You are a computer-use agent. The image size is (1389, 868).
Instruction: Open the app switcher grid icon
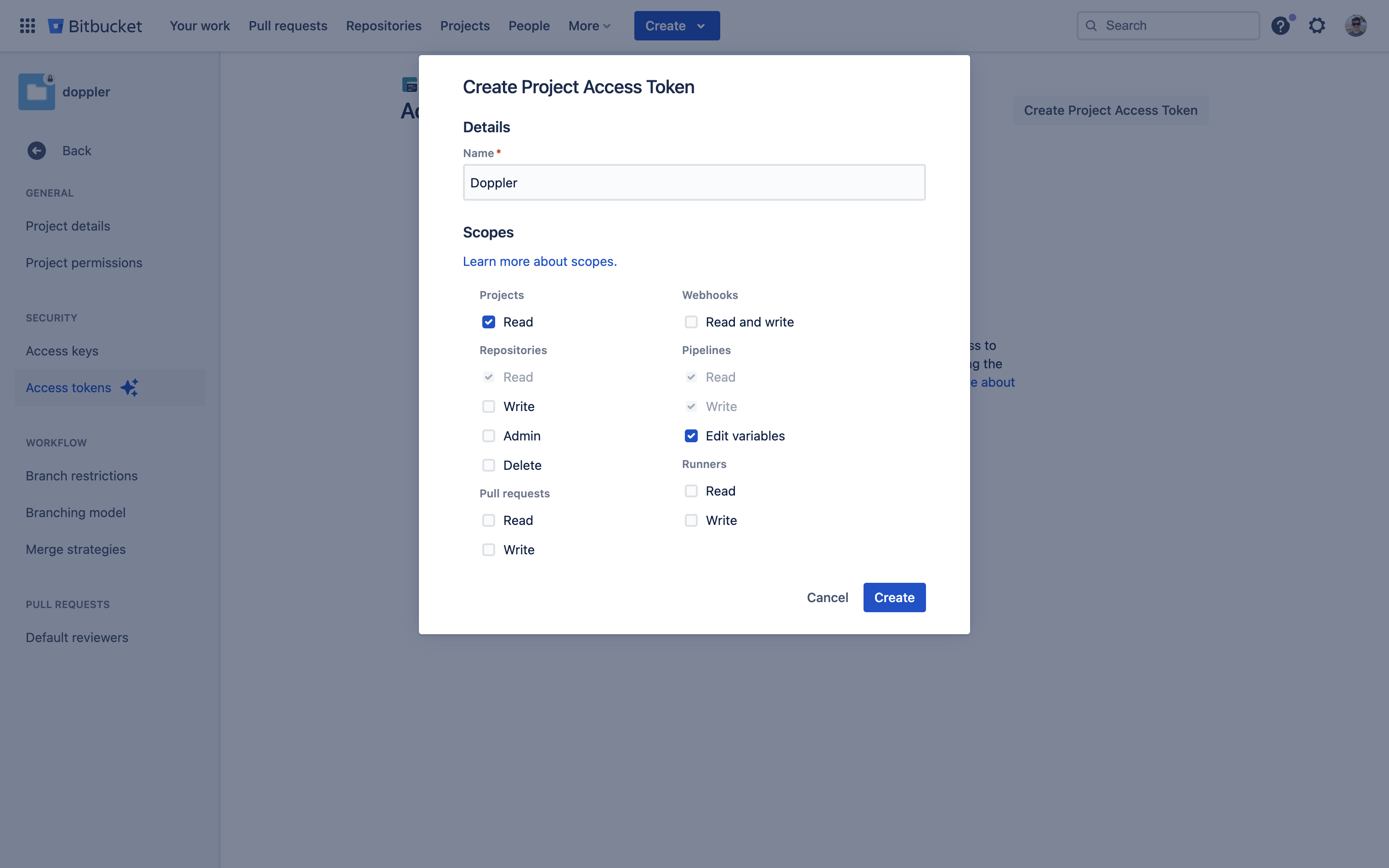tap(28, 26)
